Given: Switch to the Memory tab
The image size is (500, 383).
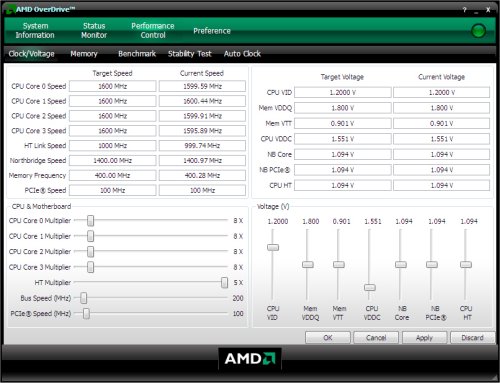Looking at the screenshot, I should (x=84, y=54).
